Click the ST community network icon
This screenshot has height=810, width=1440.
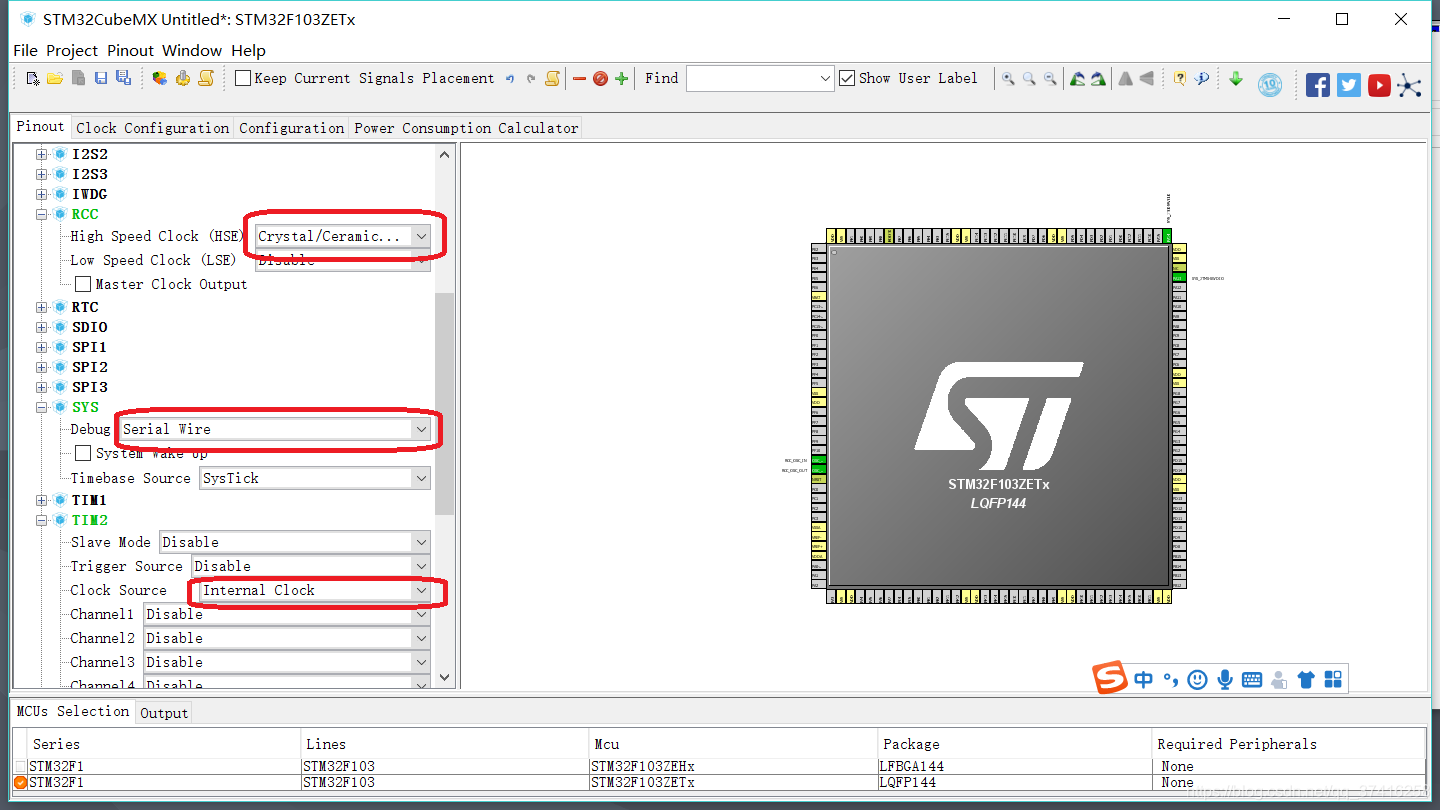point(1410,85)
